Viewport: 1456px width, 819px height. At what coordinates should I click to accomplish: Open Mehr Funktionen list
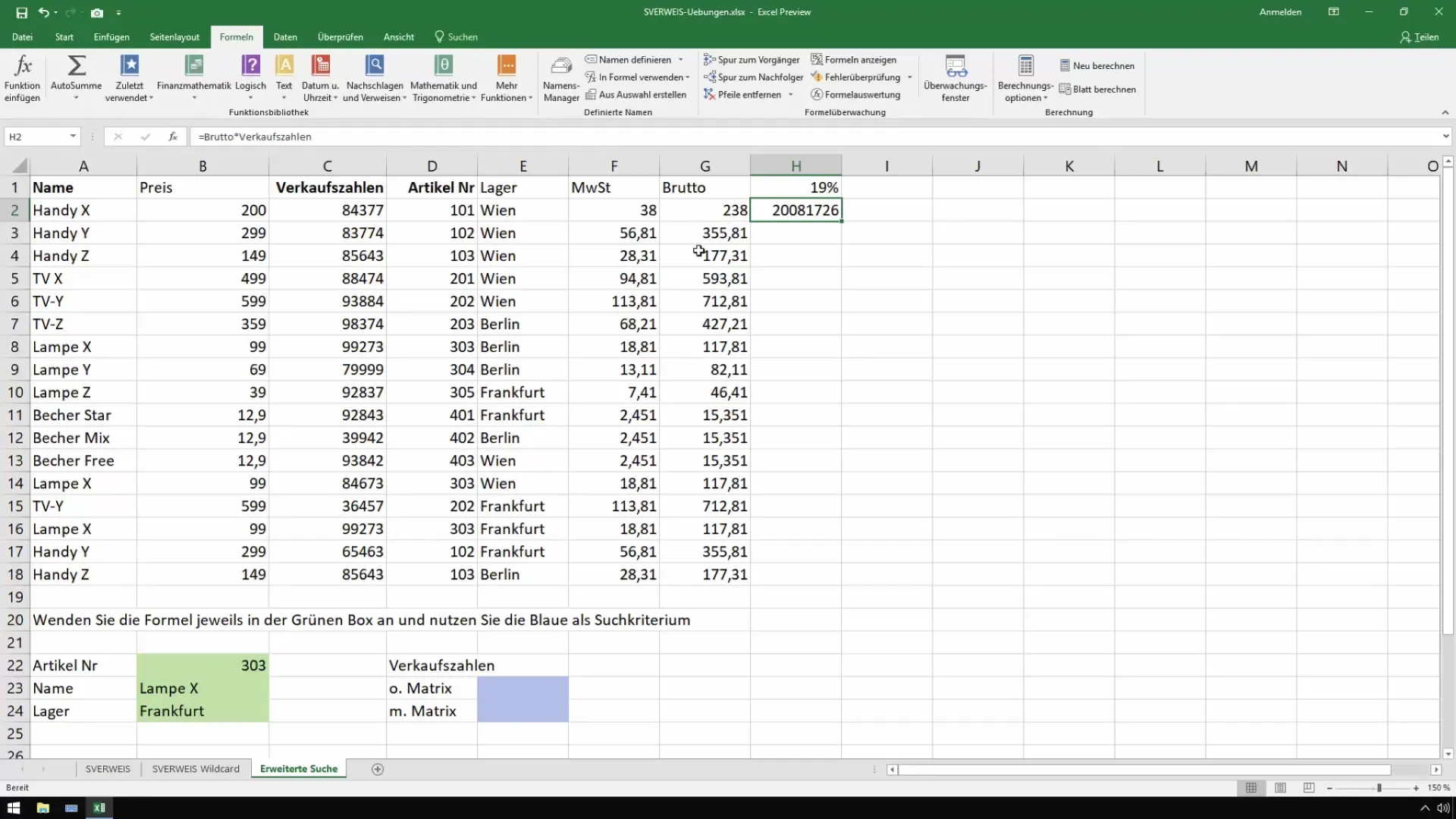coord(507,78)
